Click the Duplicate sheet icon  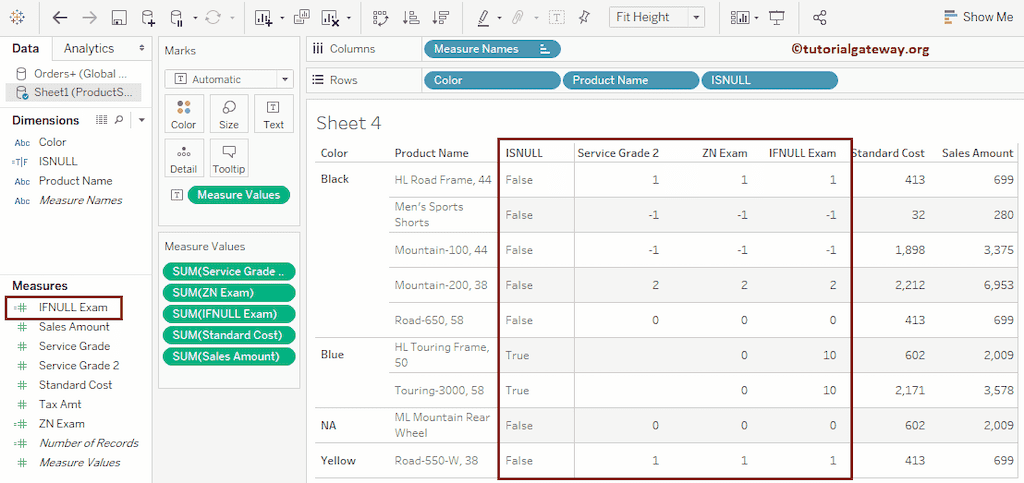pyautogui.click(x=302, y=18)
